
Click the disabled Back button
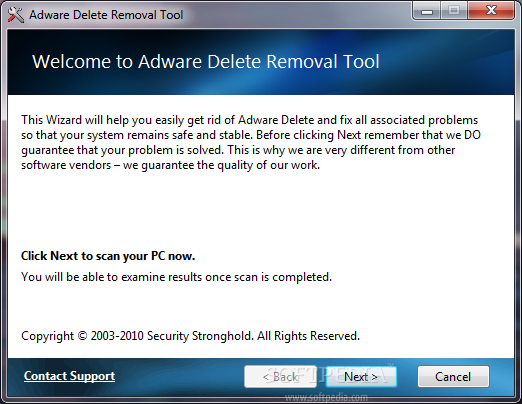[x=280, y=377]
